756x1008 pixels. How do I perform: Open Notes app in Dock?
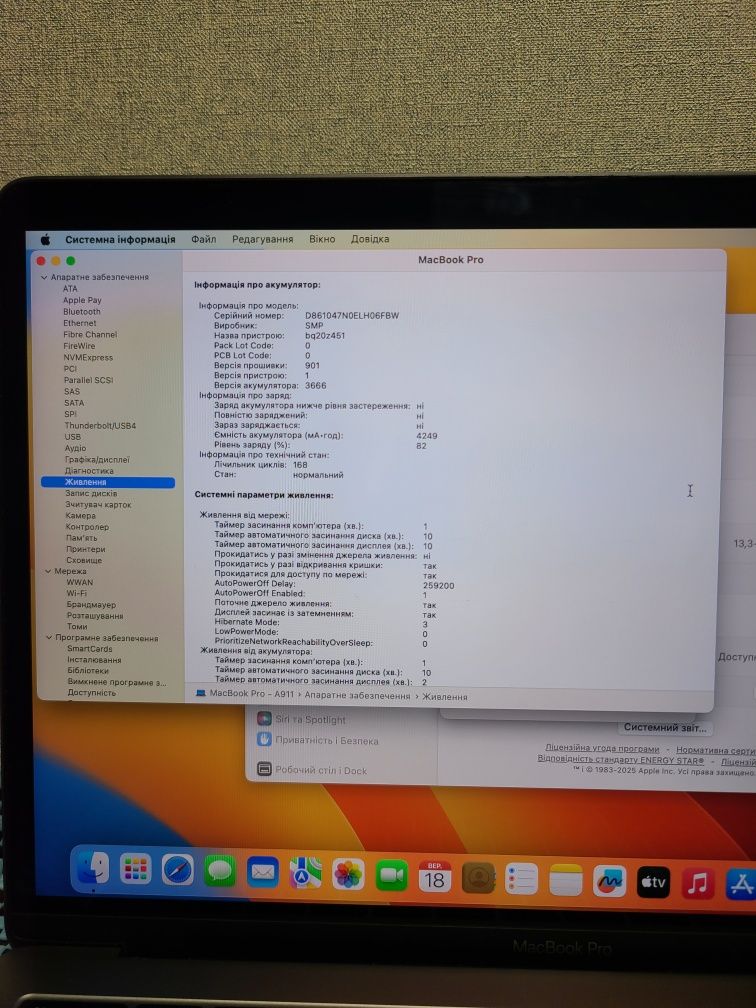566,880
